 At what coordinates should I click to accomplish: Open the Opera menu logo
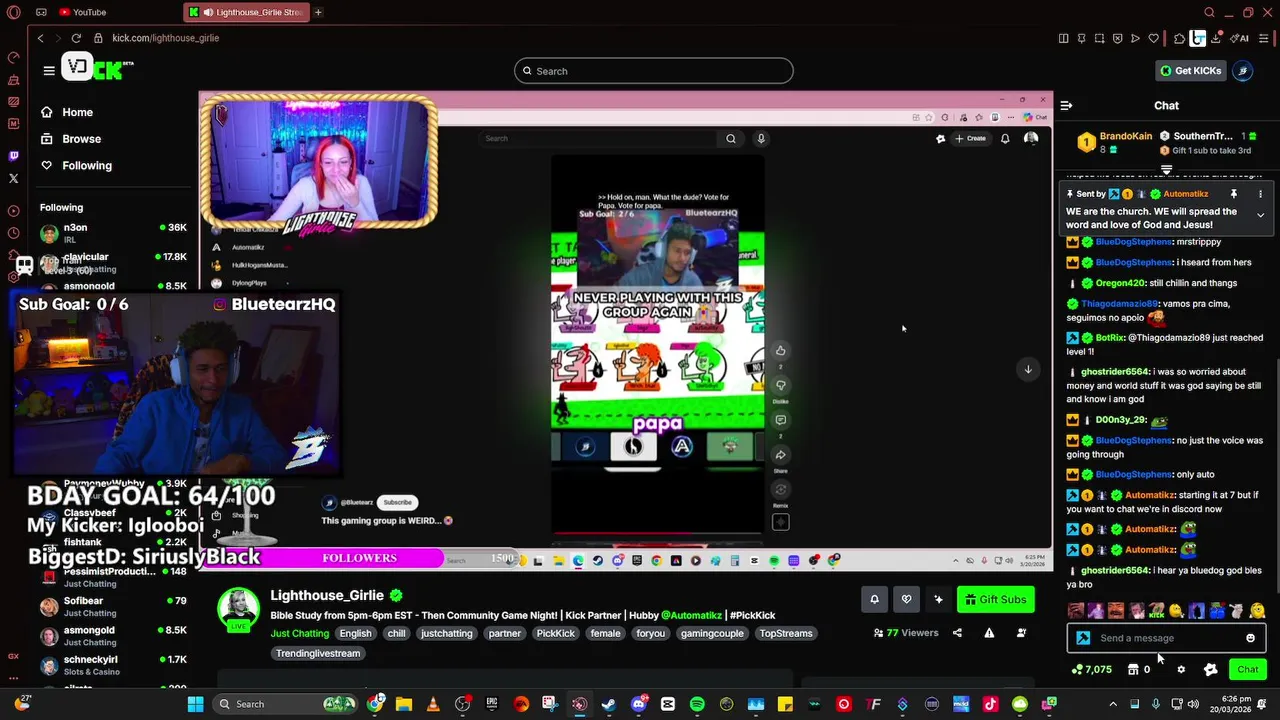click(13, 12)
